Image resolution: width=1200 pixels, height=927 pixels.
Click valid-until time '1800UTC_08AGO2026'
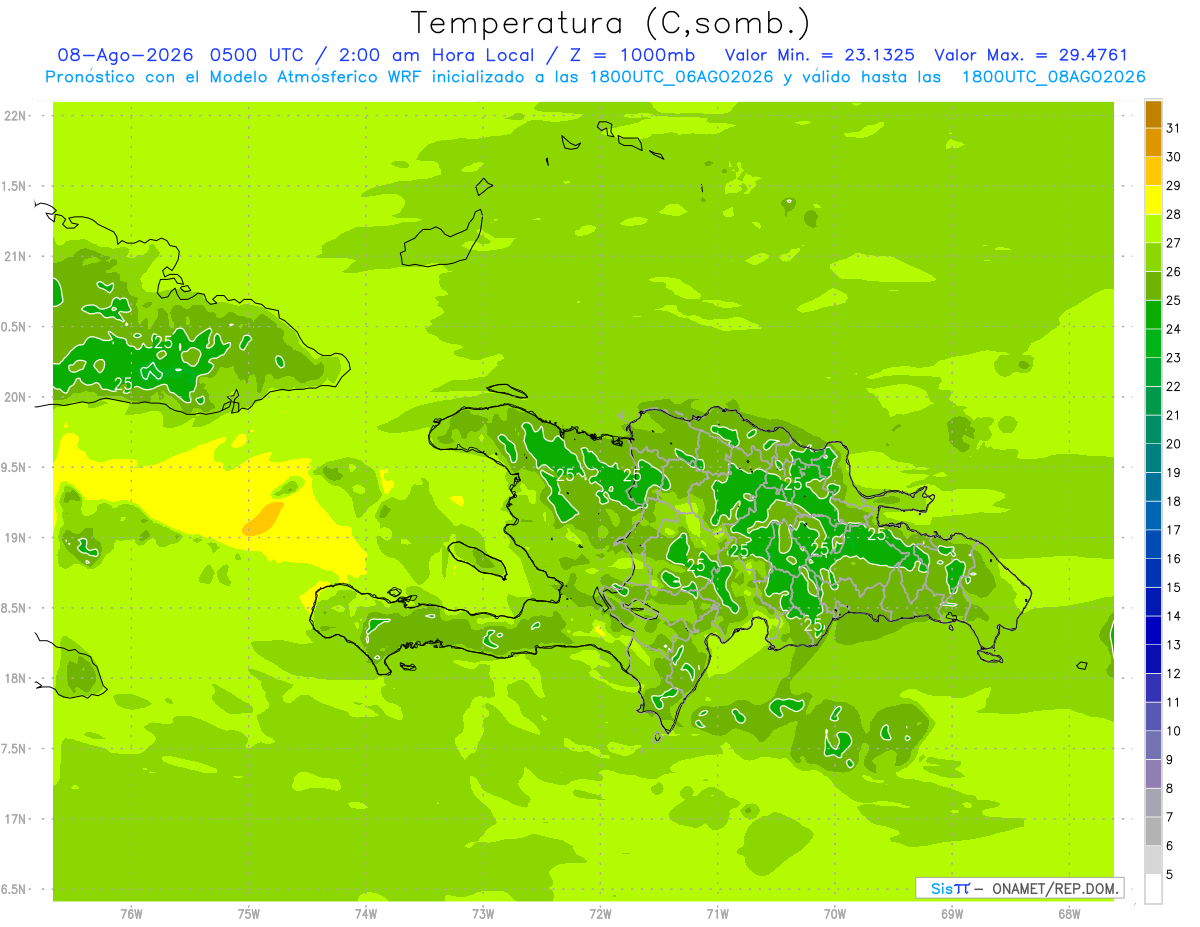[1053, 77]
